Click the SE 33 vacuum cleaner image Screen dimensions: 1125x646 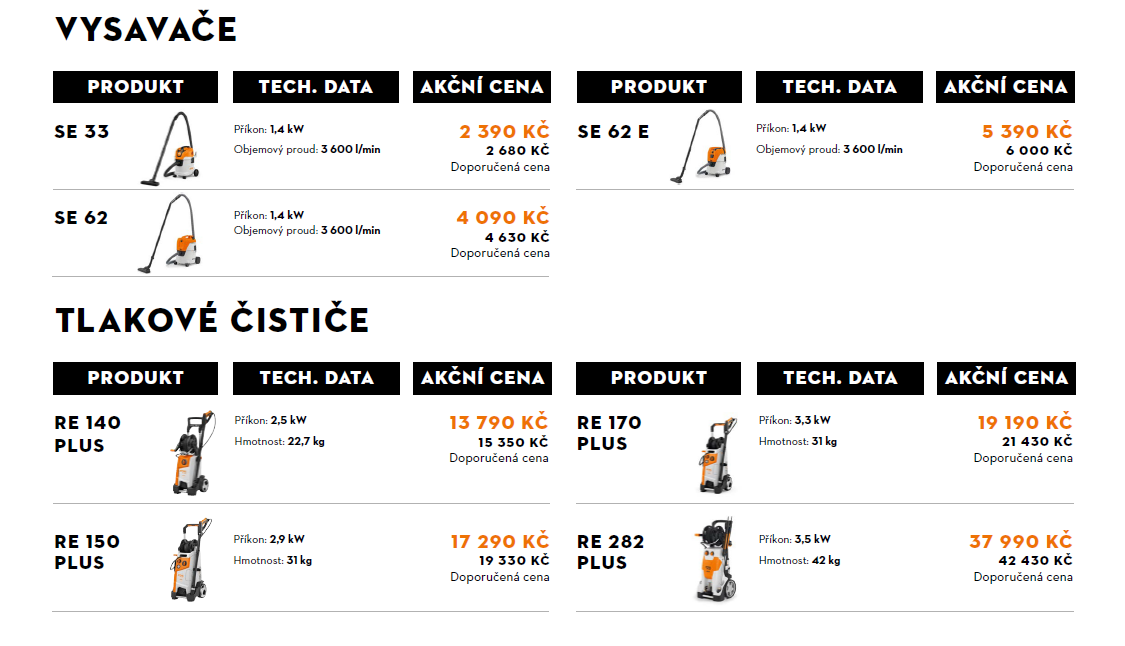point(170,149)
